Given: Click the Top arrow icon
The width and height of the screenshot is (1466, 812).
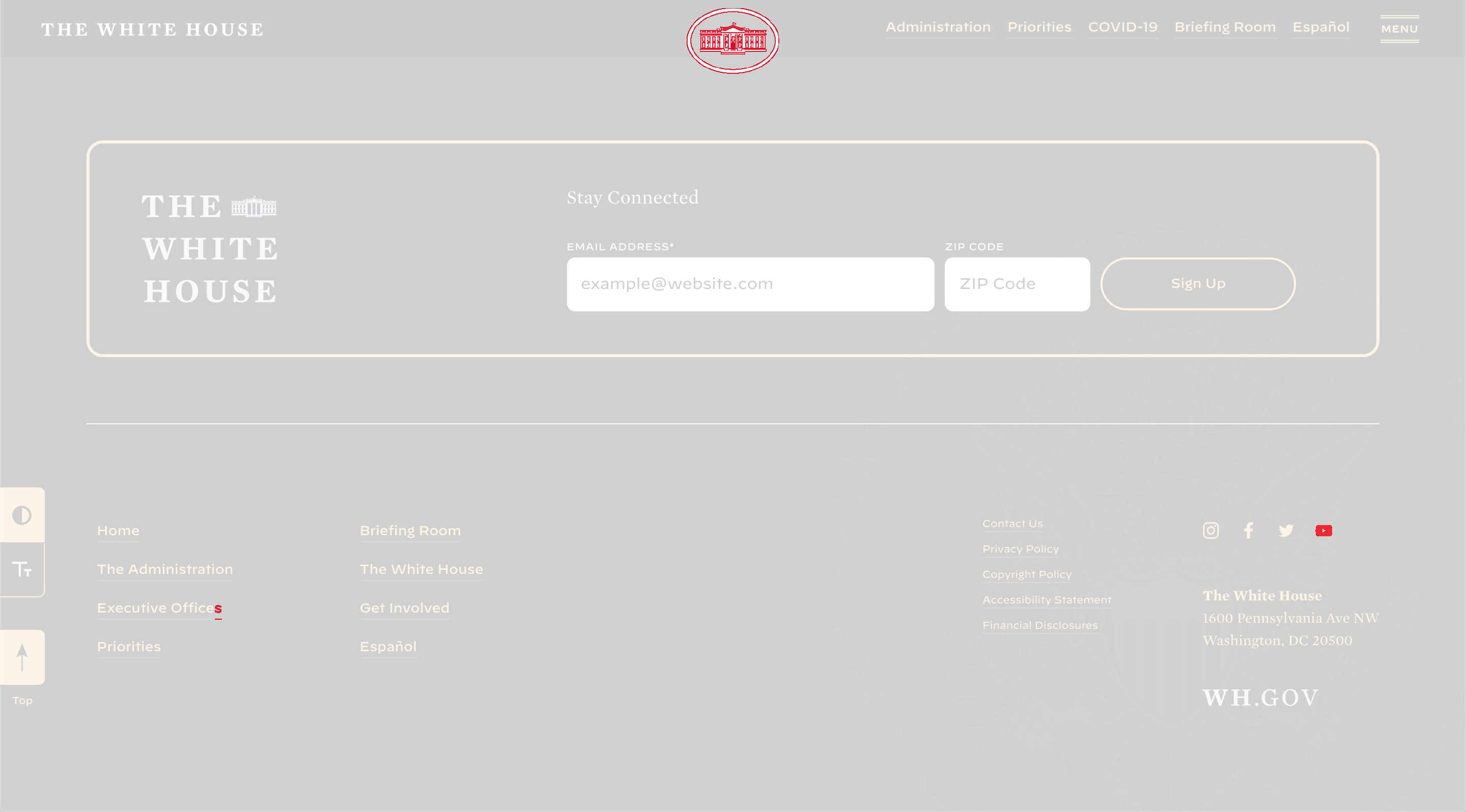Looking at the screenshot, I should (x=22, y=657).
